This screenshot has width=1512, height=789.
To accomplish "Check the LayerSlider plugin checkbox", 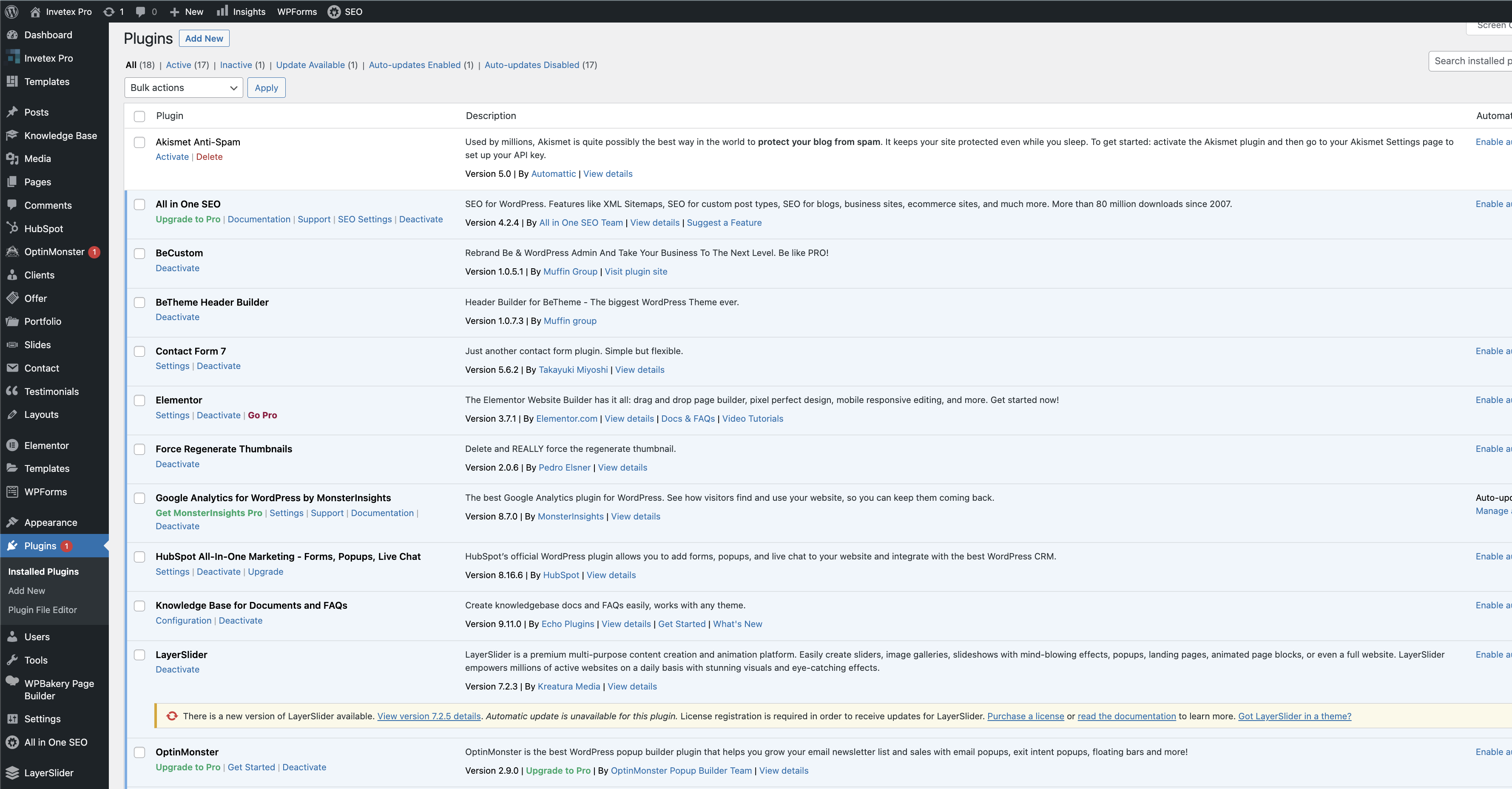I will tap(140, 655).
